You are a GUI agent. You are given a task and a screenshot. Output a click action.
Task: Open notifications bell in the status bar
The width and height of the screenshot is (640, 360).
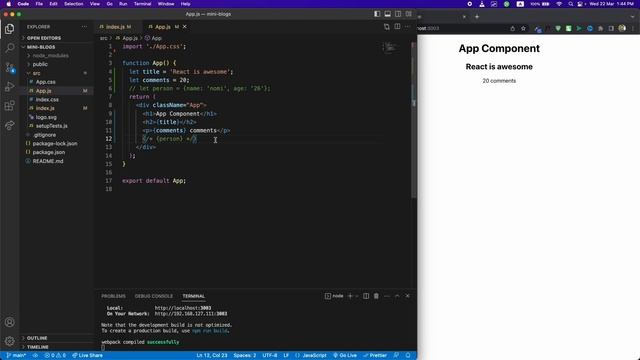pyautogui.click(x=408, y=356)
